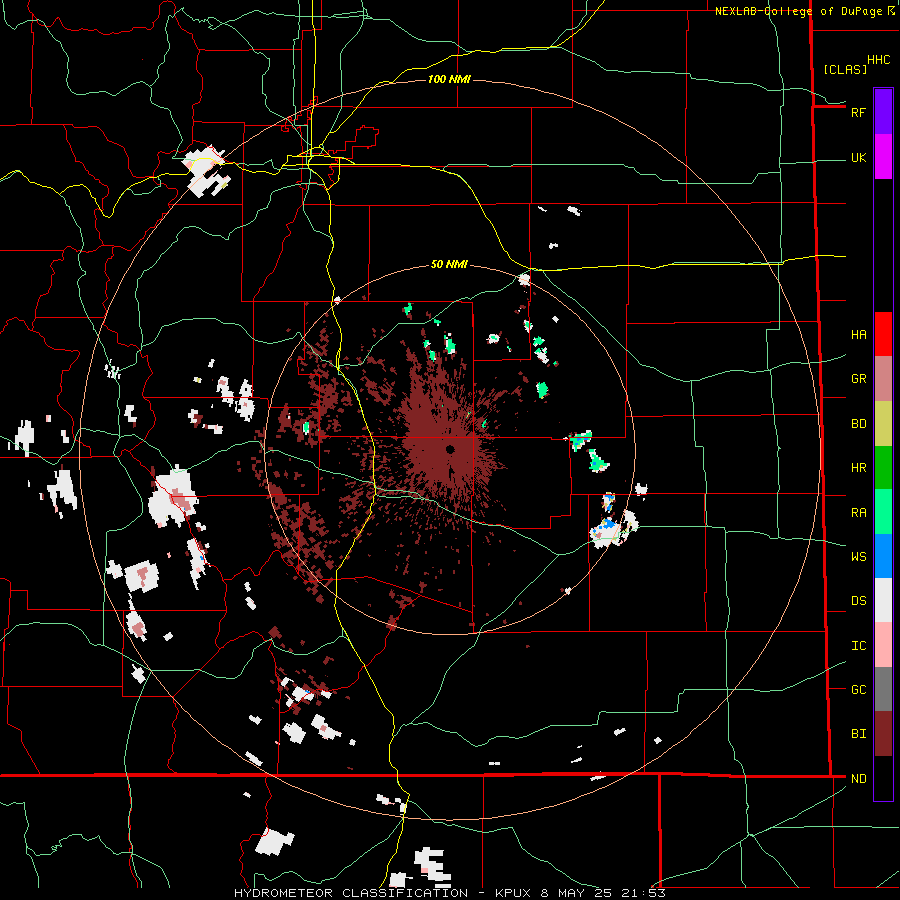The image size is (900, 900).
Task: Click the RA legend label
Action: point(858,513)
